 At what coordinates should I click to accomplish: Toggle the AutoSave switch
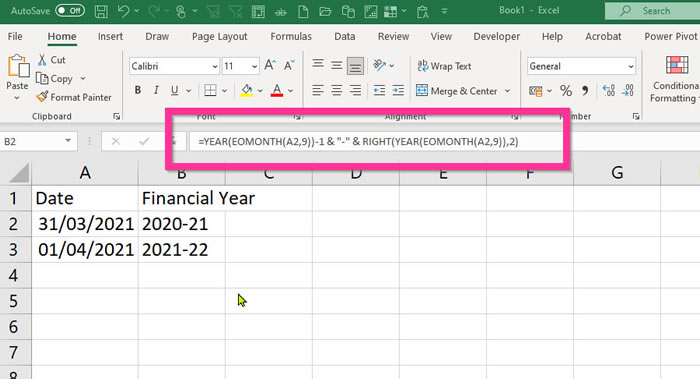tap(70, 11)
